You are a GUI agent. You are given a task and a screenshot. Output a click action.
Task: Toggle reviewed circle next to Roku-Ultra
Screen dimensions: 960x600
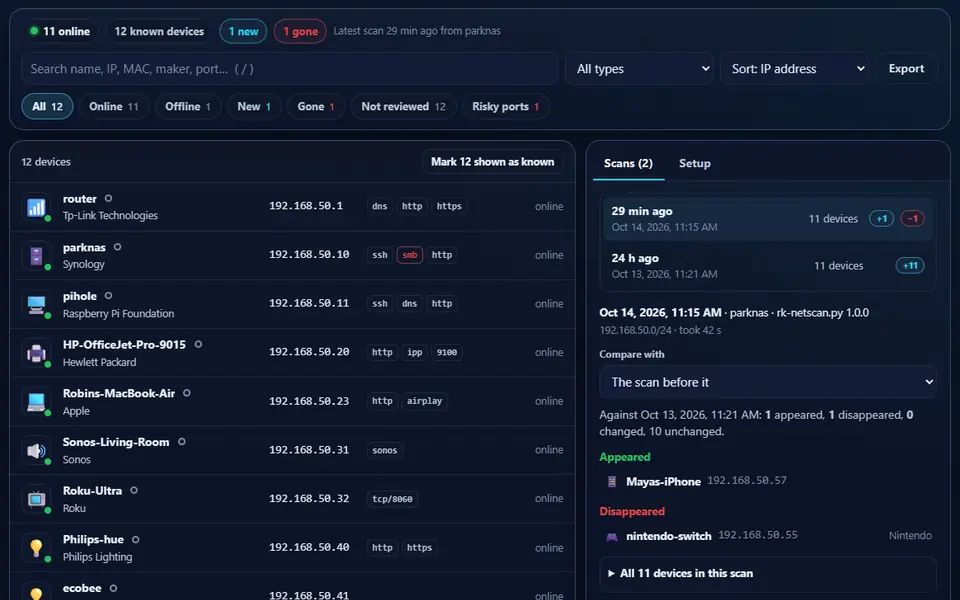[134, 490]
